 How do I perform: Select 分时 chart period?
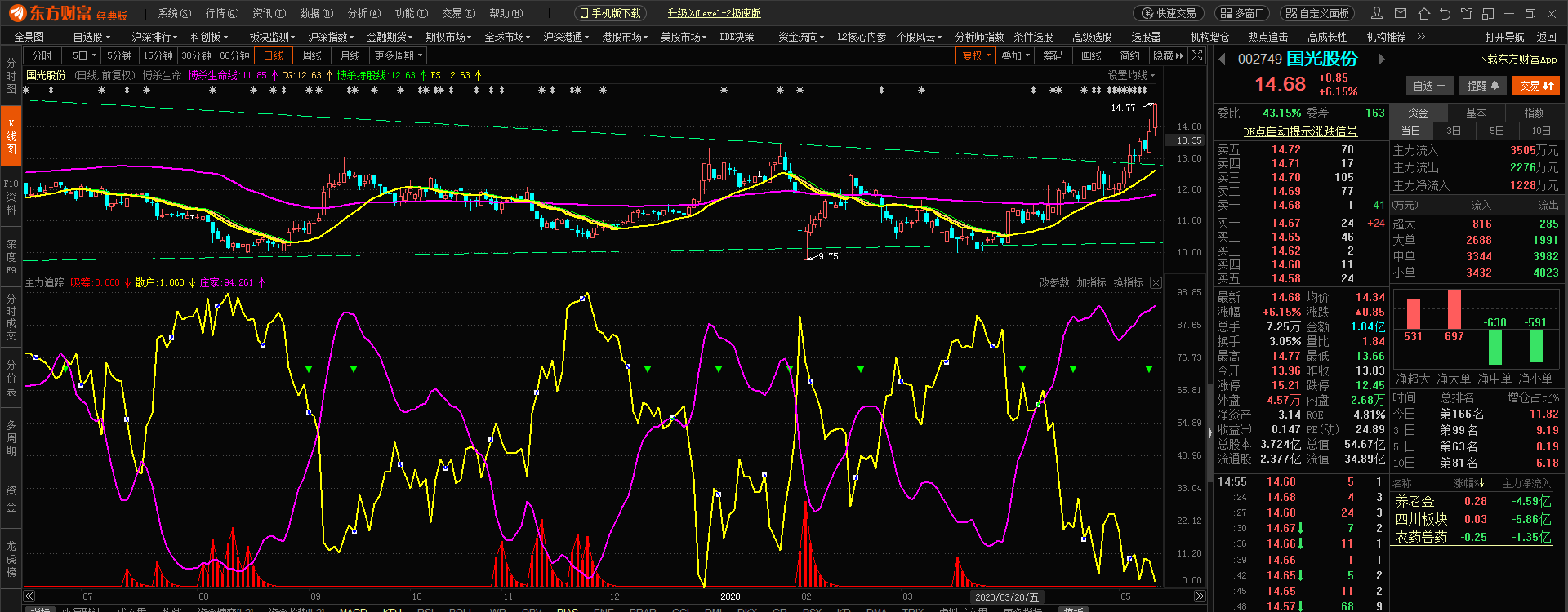[x=42, y=55]
